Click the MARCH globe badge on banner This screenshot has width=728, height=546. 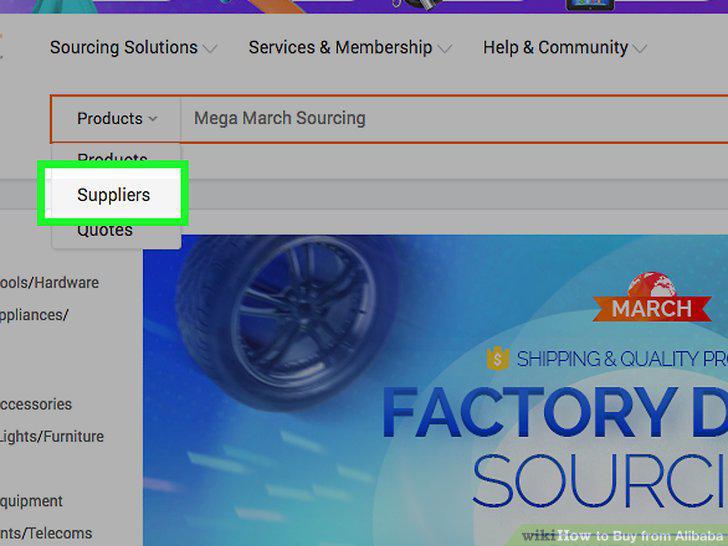pyautogui.click(x=652, y=298)
